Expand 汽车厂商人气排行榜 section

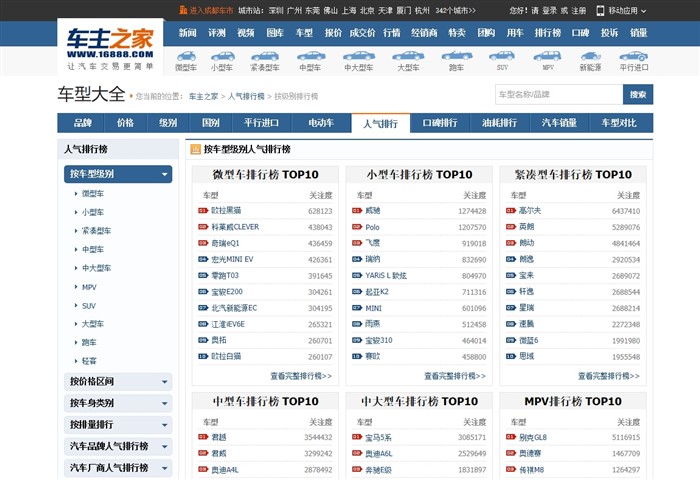pyautogui.click(x=118, y=467)
